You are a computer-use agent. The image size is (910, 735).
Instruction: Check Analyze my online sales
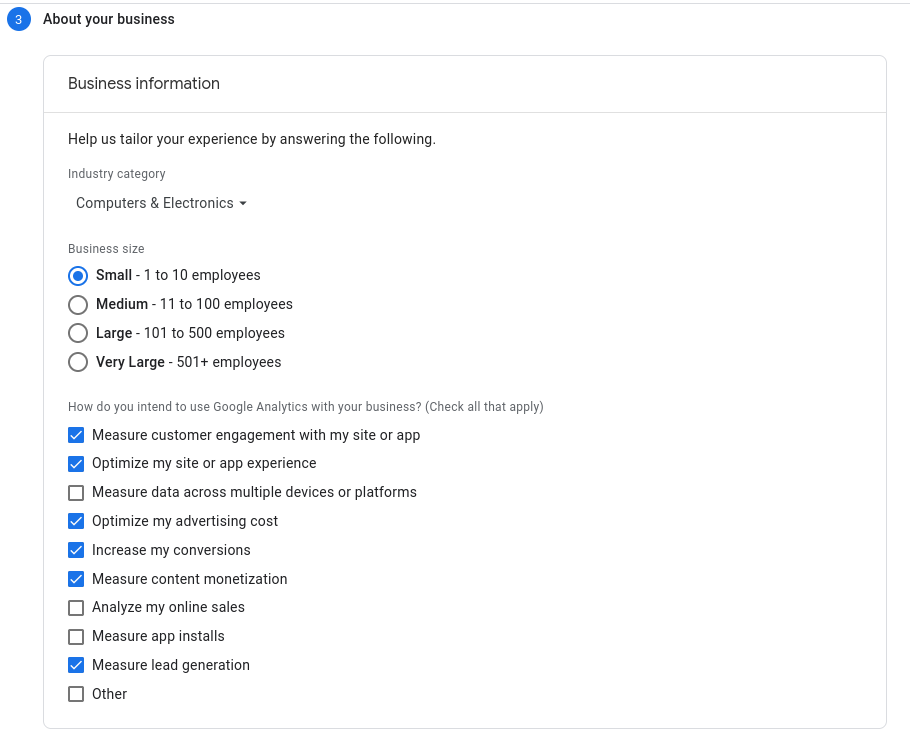click(x=76, y=607)
